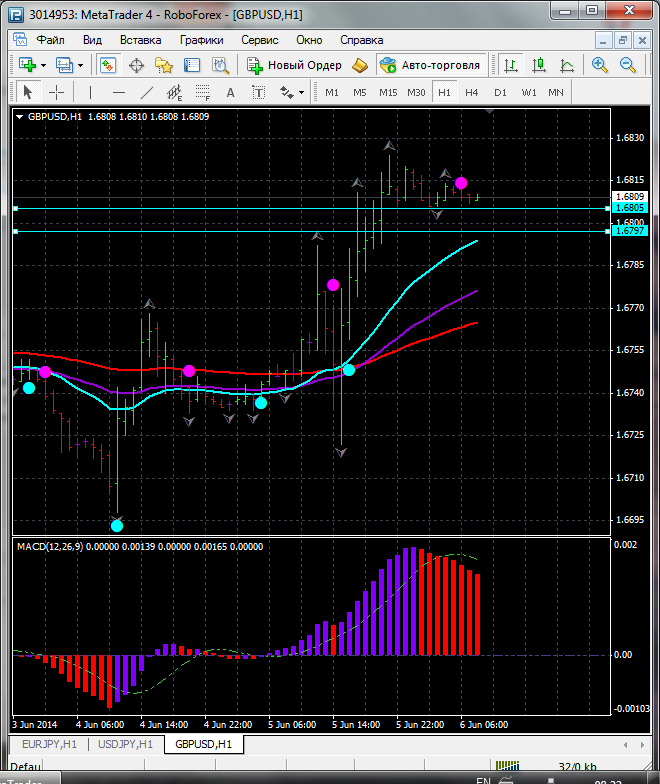The image size is (660, 784).
Task: Switch chart to candlesticks
Action: click(x=539, y=65)
